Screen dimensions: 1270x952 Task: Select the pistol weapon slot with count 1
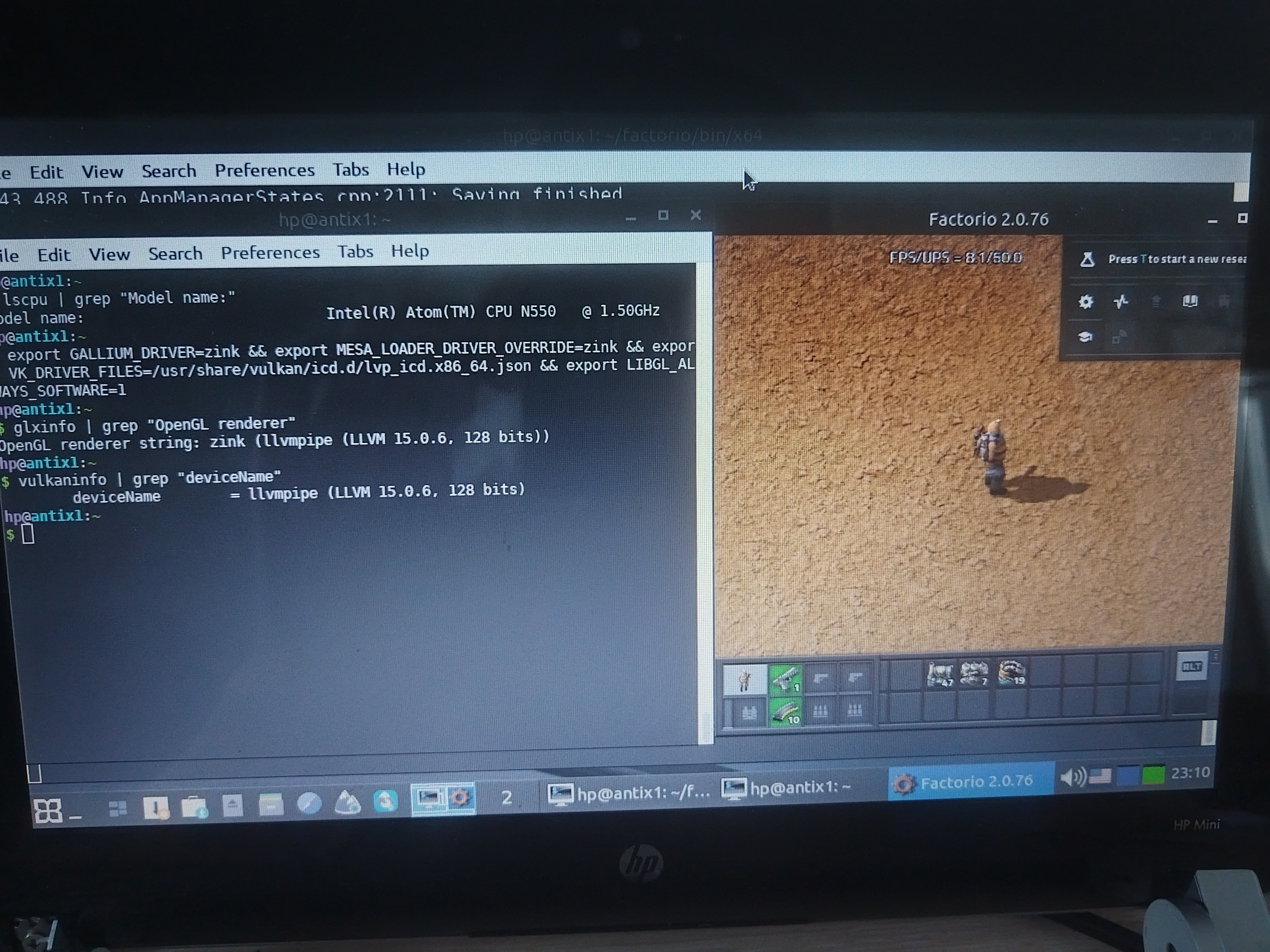click(x=785, y=679)
